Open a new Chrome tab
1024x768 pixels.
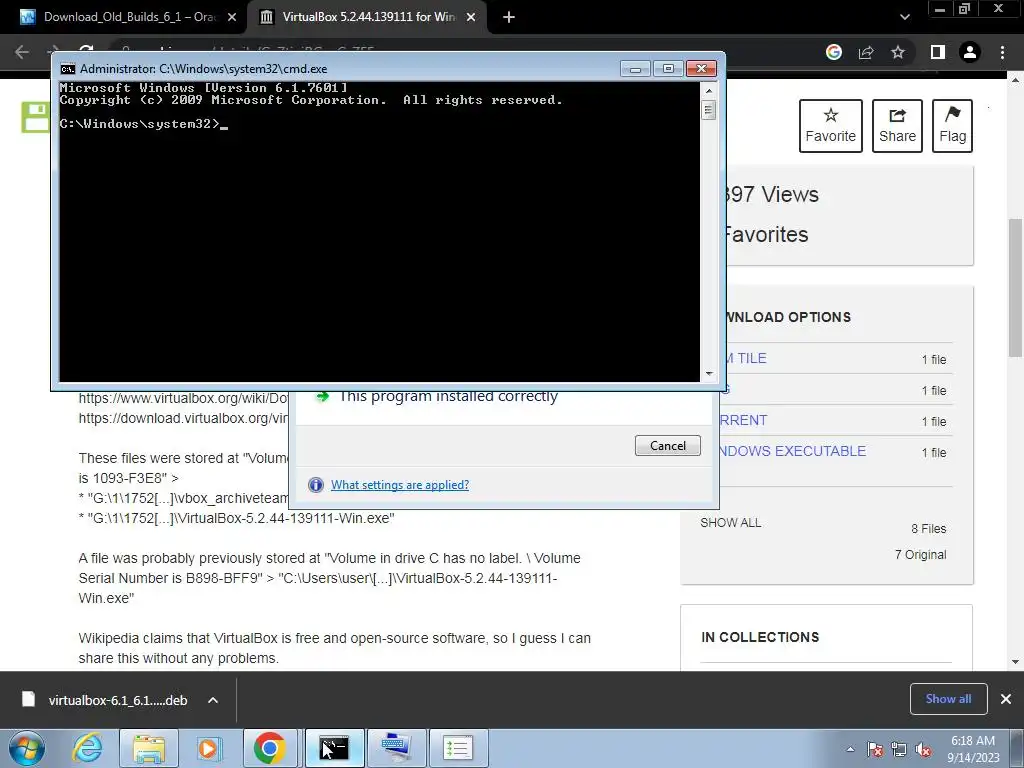pyautogui.click(x=509, y=17)
